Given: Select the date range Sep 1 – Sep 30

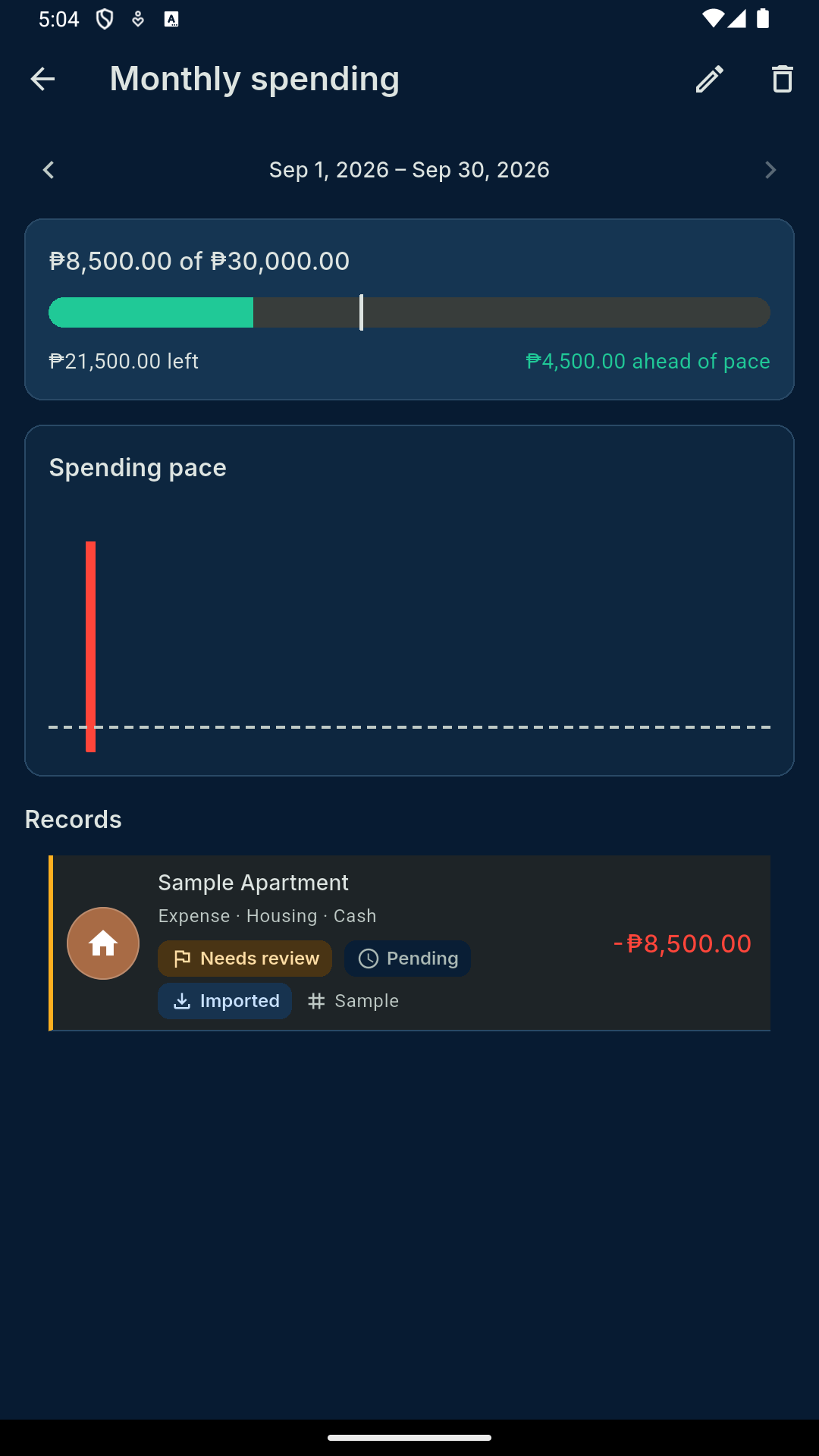Looking at the screenshot, I should point(409,170).
